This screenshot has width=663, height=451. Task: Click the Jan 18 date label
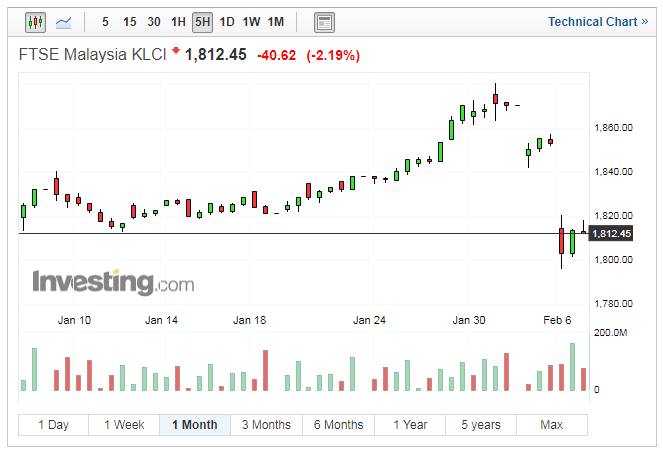coord(249,320)
